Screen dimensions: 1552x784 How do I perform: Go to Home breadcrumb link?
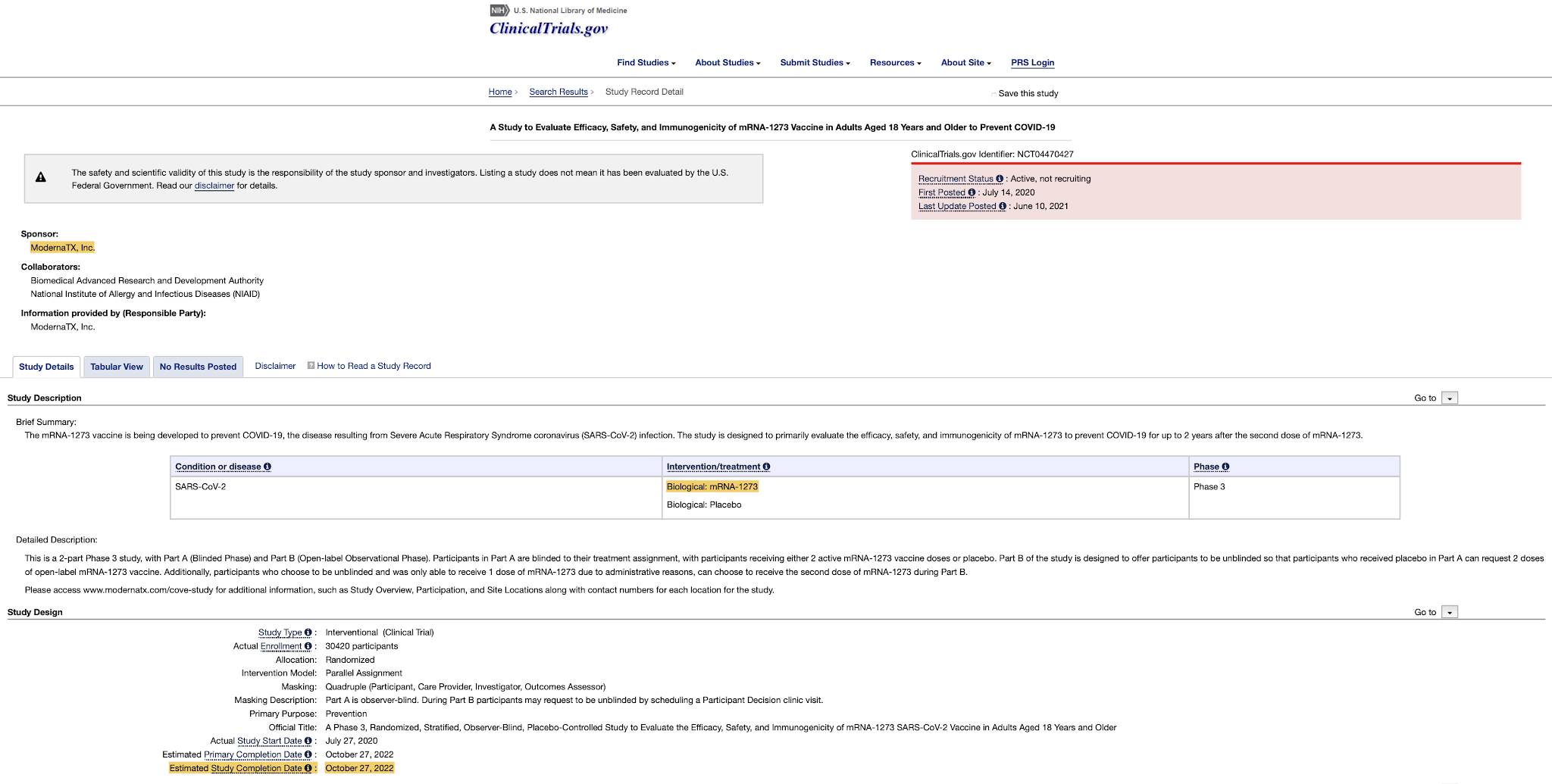(500, 92)
